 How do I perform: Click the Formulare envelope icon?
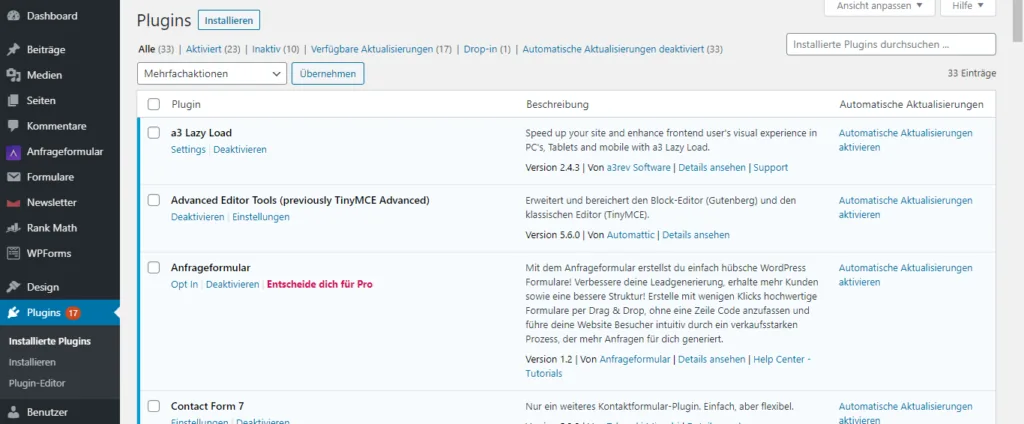coord(13,177)
